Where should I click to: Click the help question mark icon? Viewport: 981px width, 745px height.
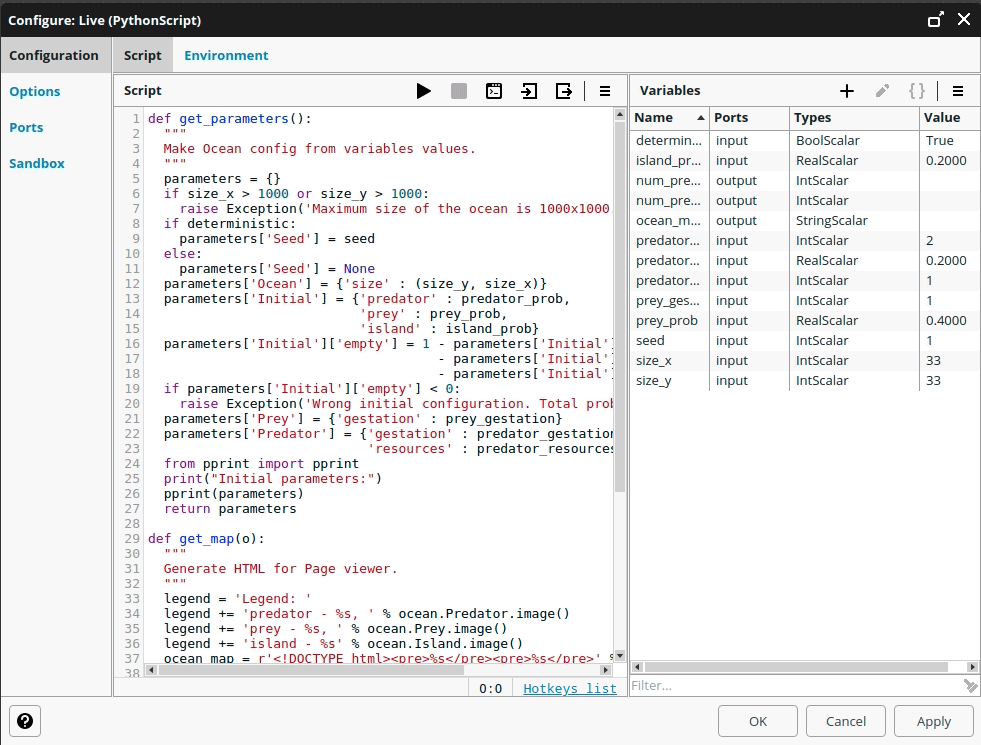pos(25,721)
